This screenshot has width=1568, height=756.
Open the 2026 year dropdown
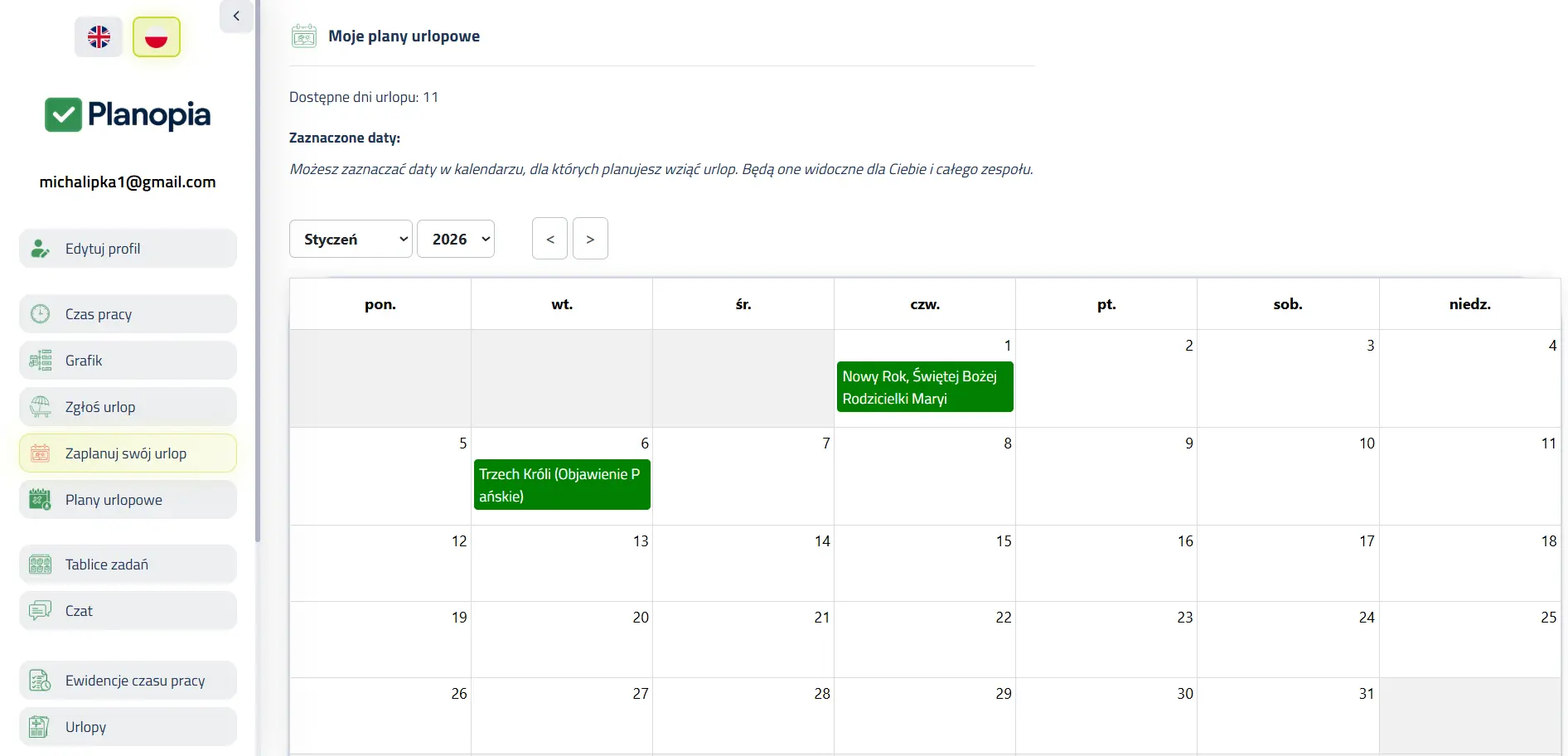point(456,239)
